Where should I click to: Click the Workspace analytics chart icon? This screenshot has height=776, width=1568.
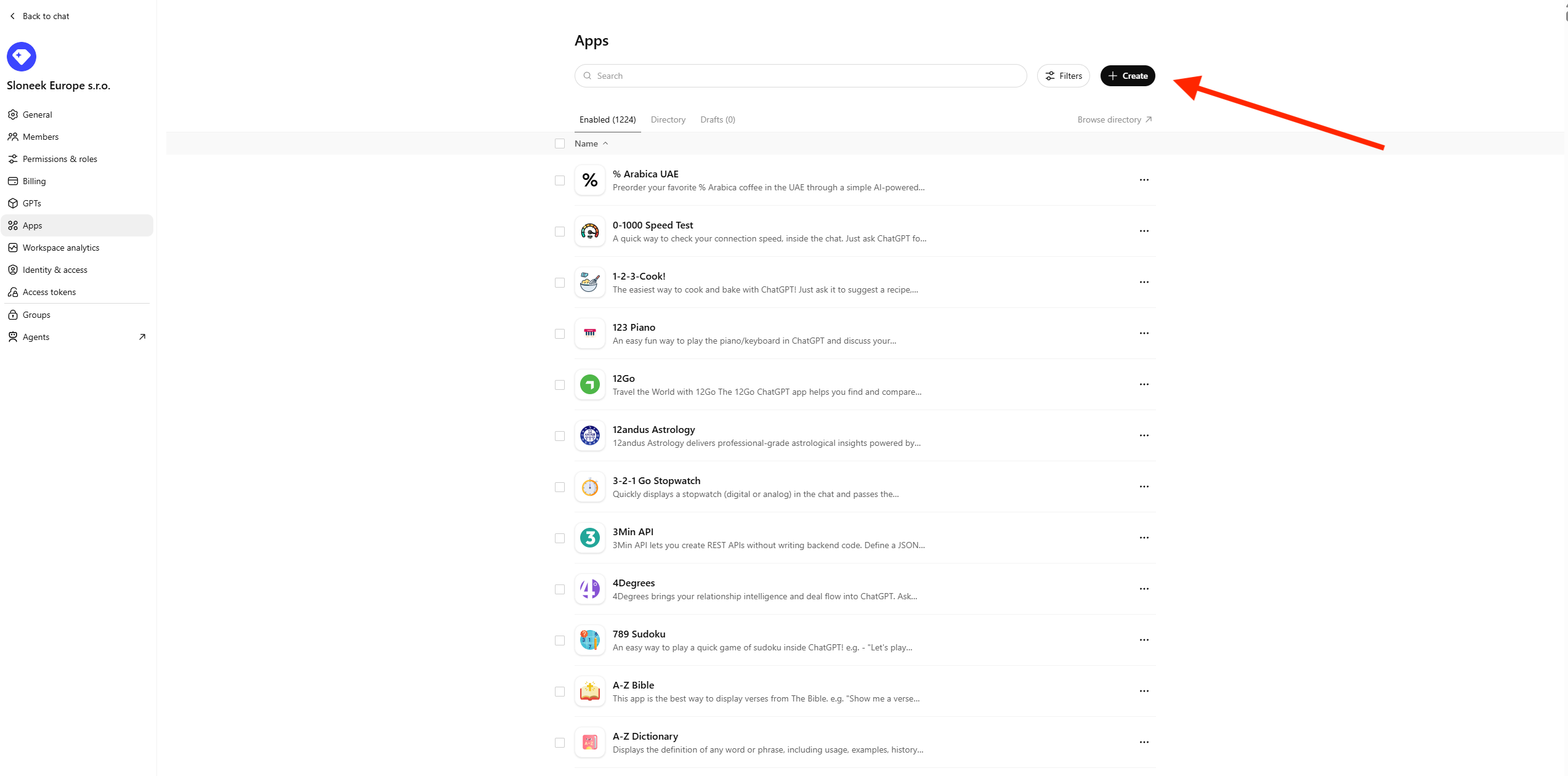click(x=13, y=248)
